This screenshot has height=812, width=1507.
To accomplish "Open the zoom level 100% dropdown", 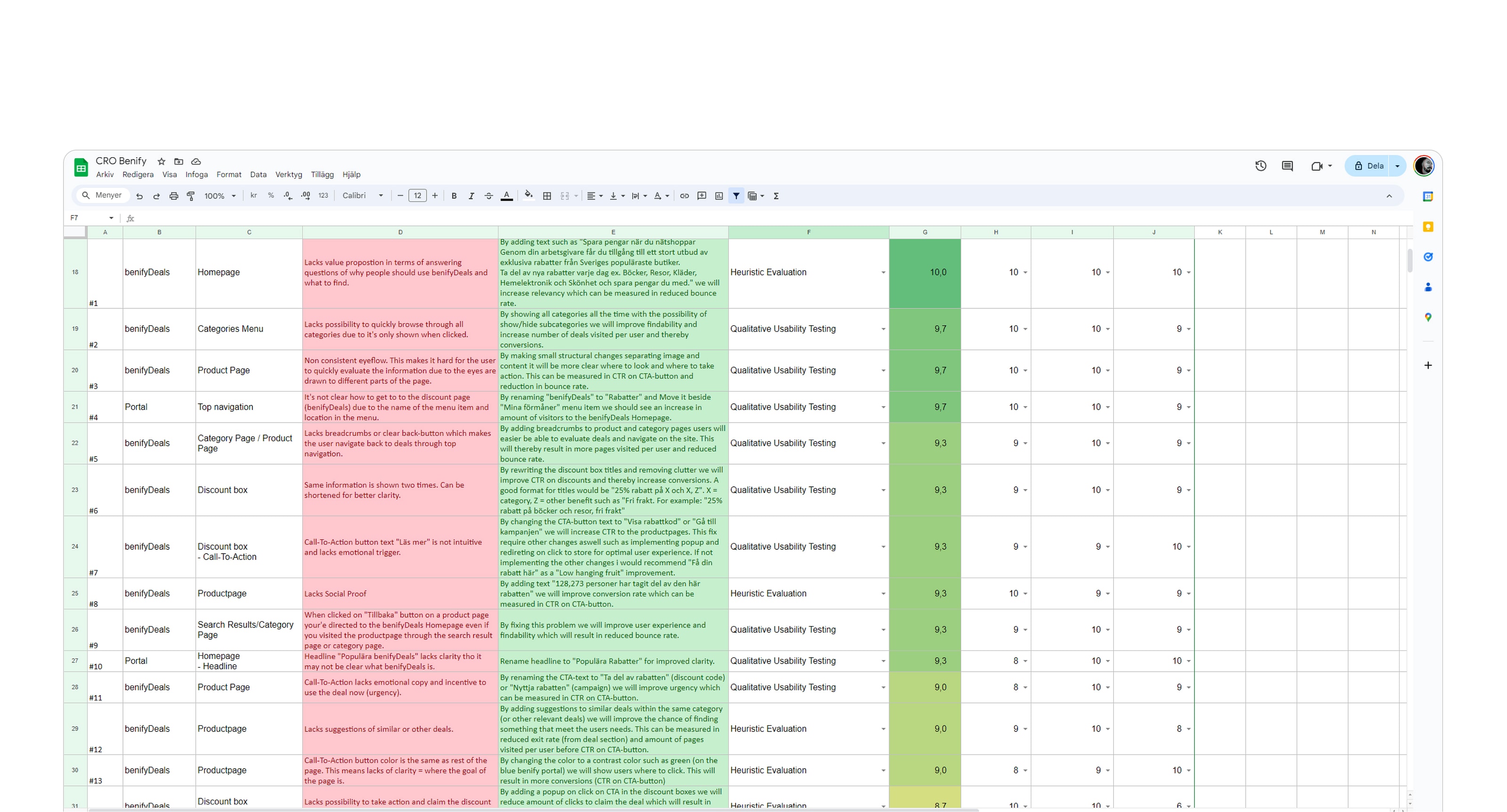I will pos(220,196).
